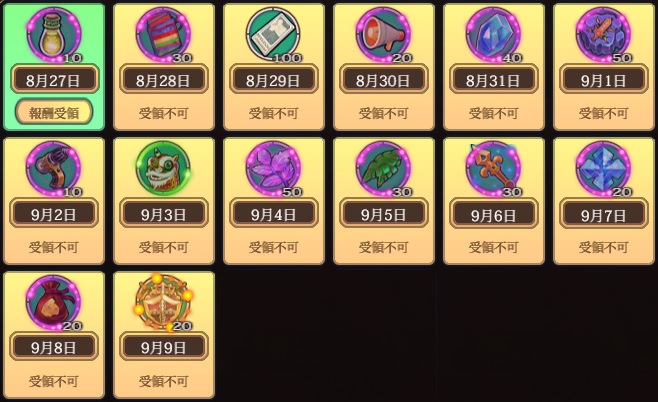Click the red pouch icon for 9月8日
Image resolution: width=658 pixels, height=402 pixels.
point(54,303)
